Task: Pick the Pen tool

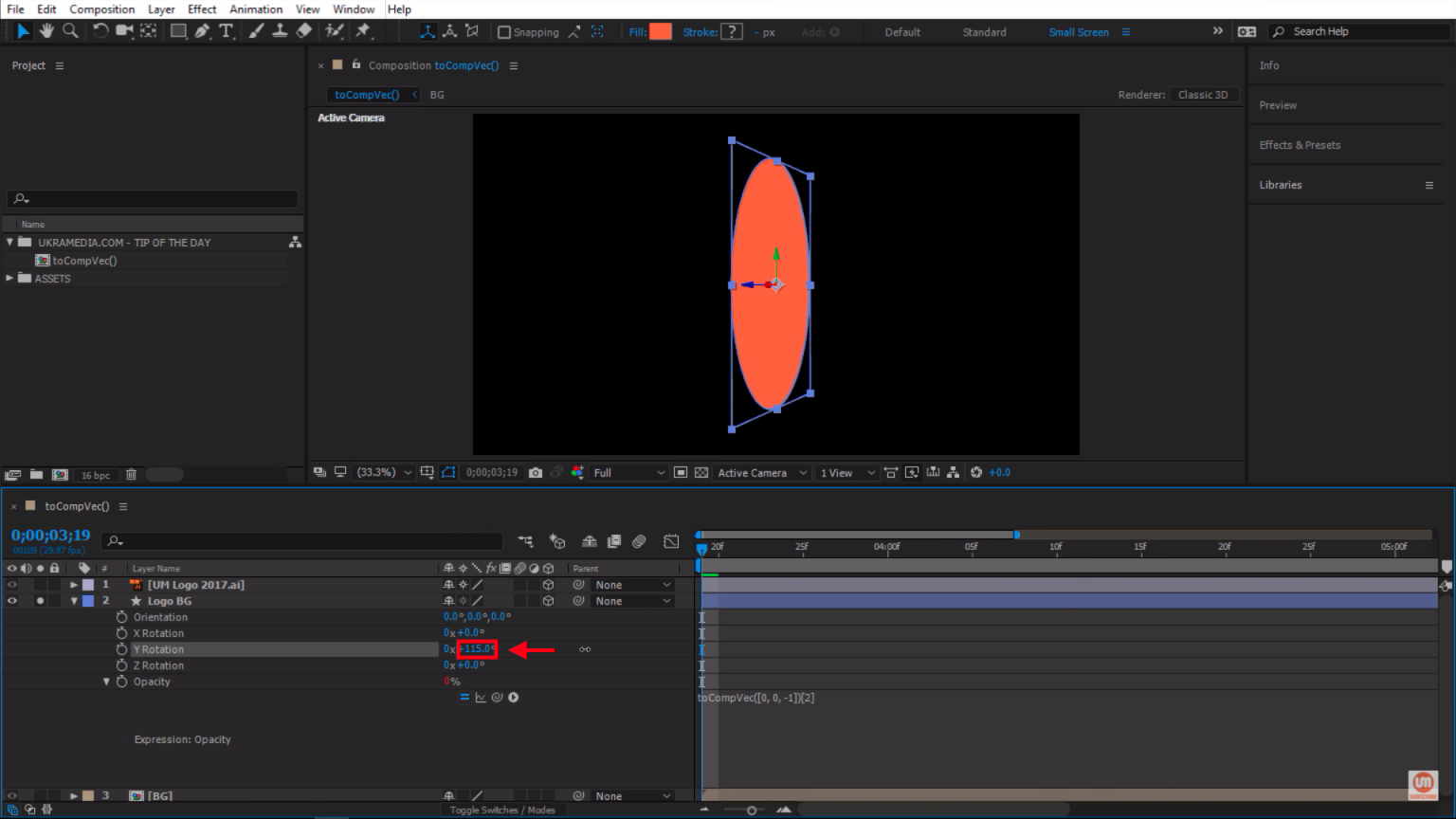Action: (x=202, y=31)
